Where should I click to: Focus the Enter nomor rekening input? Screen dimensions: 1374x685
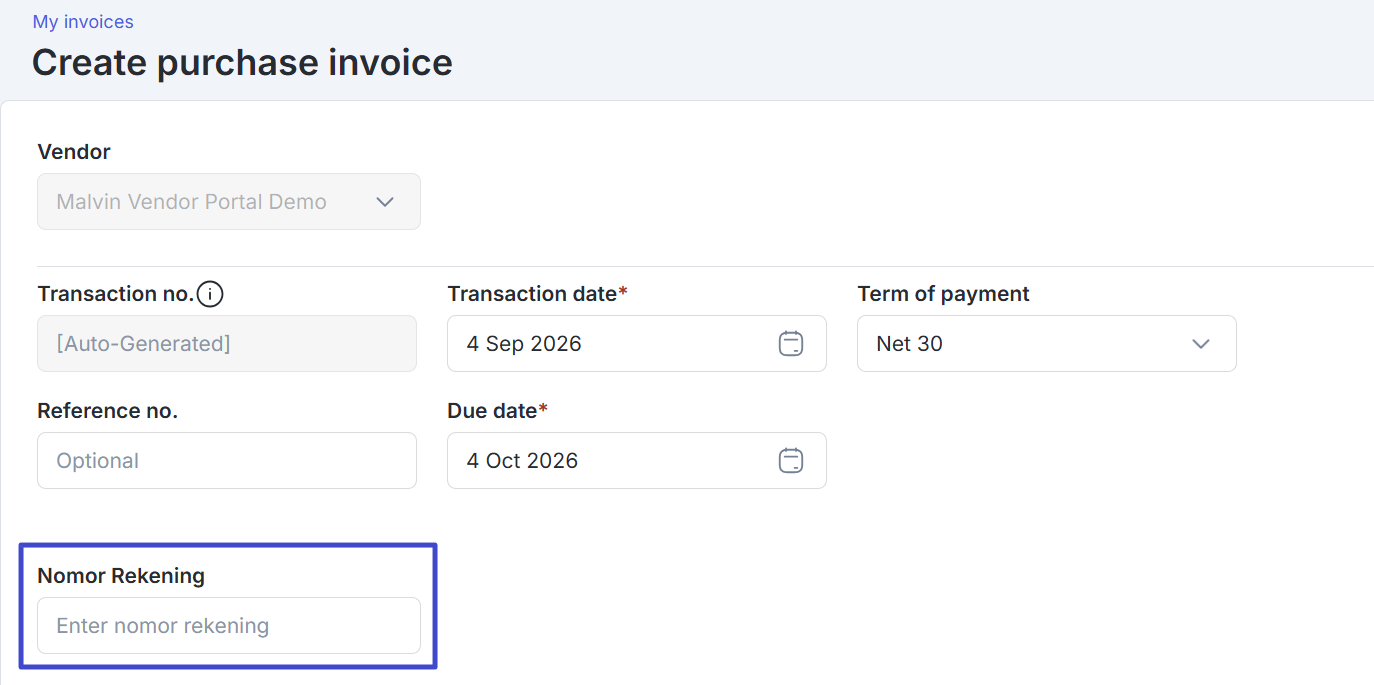pyautogui.click(x=229, y=626)
